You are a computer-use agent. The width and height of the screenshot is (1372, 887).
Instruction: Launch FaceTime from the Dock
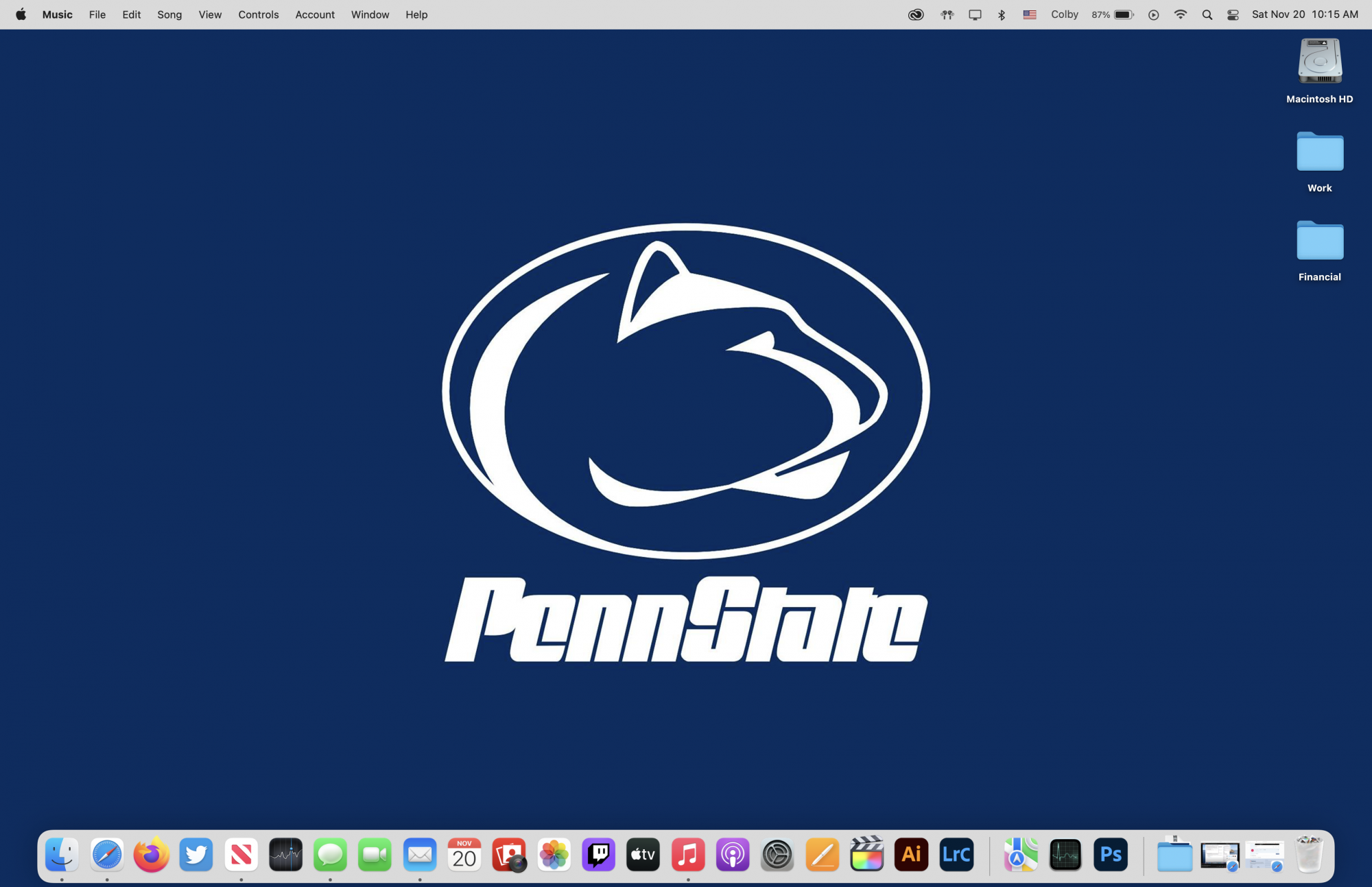coord(375,855)
